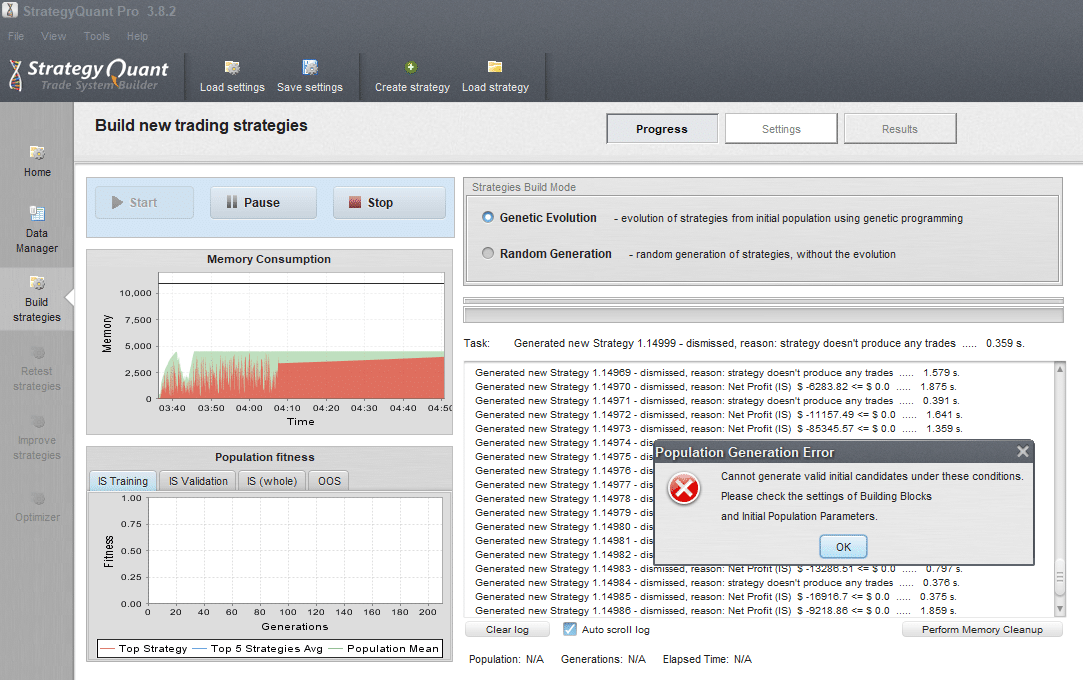Click the Population: N/A status text
Screen dimensions: 1083x680
(506, 659)
